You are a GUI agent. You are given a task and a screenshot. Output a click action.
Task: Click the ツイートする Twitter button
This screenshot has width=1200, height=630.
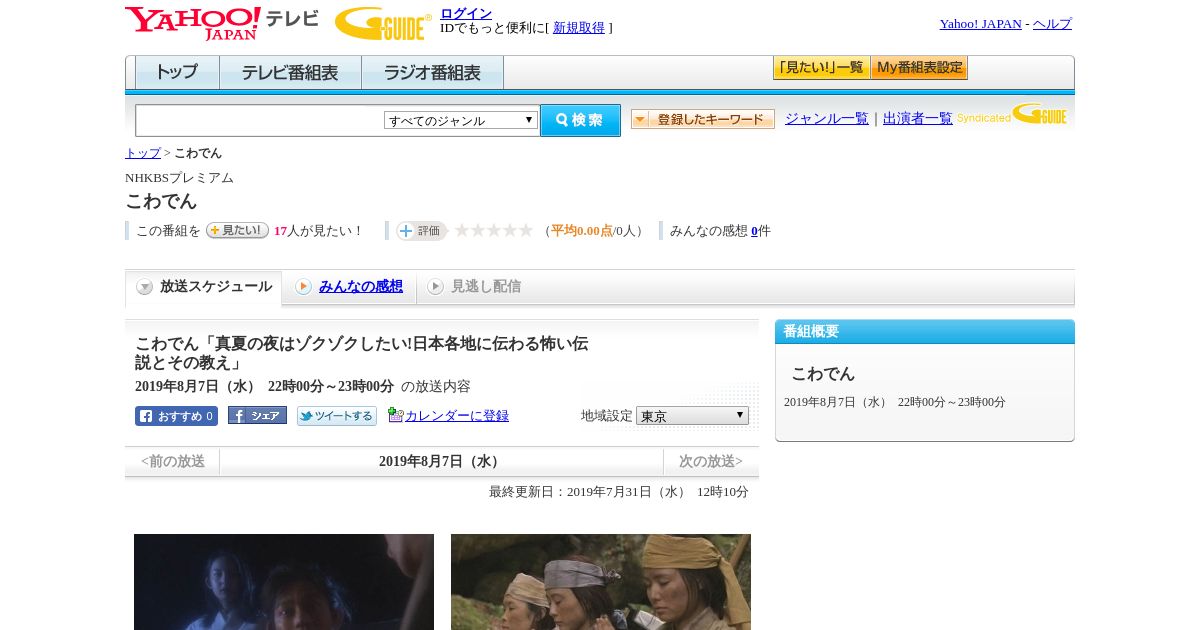tap(336, 416)
